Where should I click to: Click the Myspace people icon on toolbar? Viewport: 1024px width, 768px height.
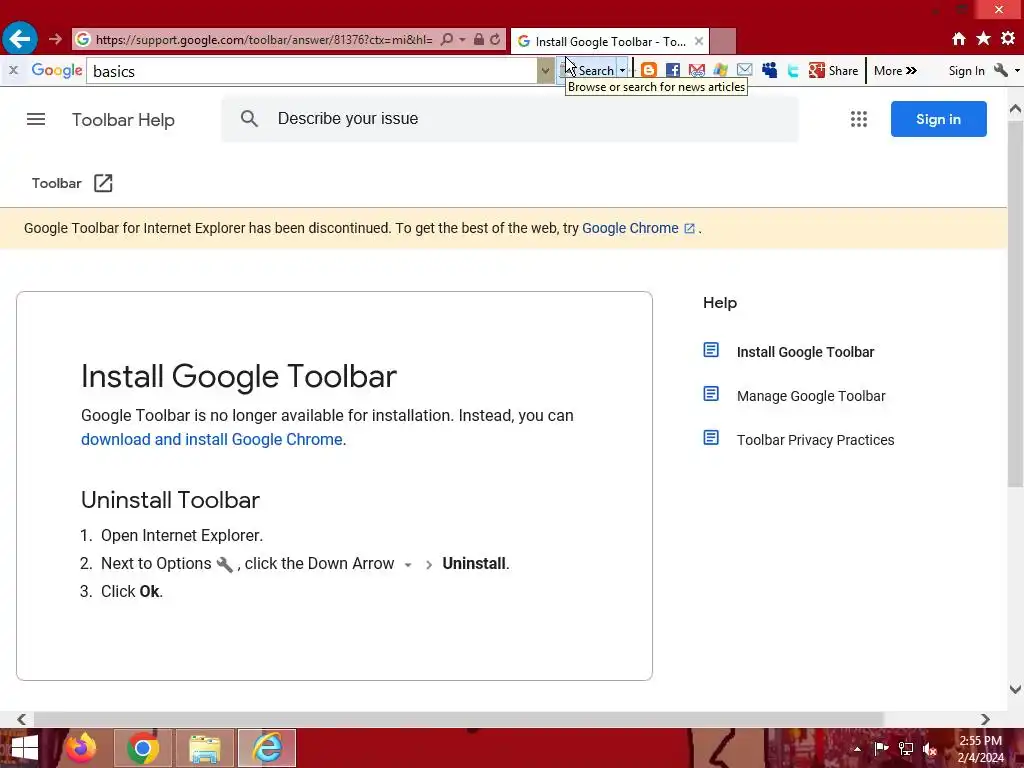[769, 71]
